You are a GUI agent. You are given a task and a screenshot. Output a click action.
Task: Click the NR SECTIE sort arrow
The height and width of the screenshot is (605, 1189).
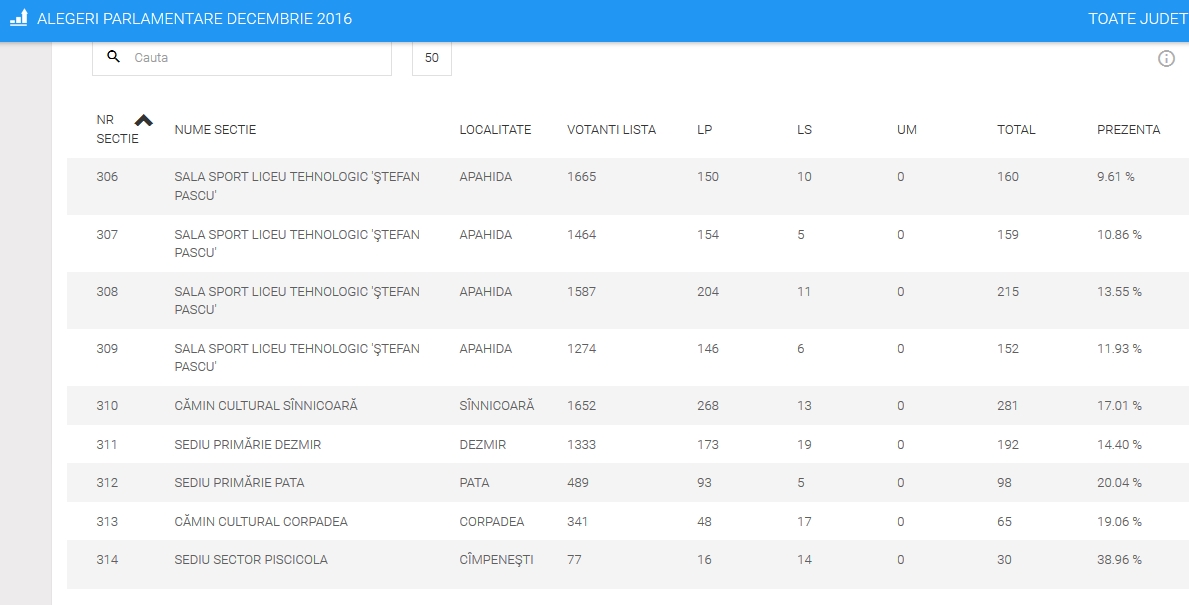(x=144, y=120)
